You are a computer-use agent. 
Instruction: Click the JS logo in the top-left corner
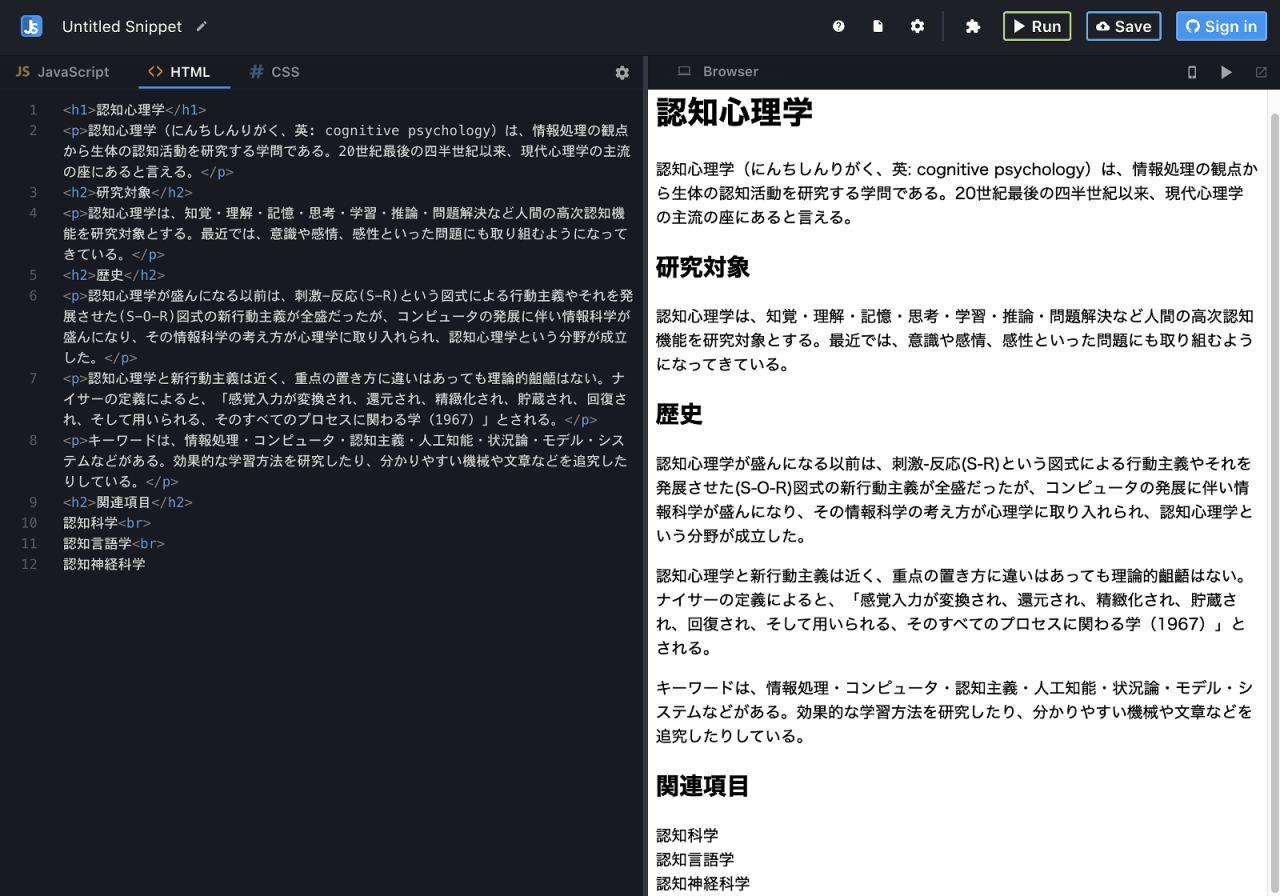click(30, 26)
